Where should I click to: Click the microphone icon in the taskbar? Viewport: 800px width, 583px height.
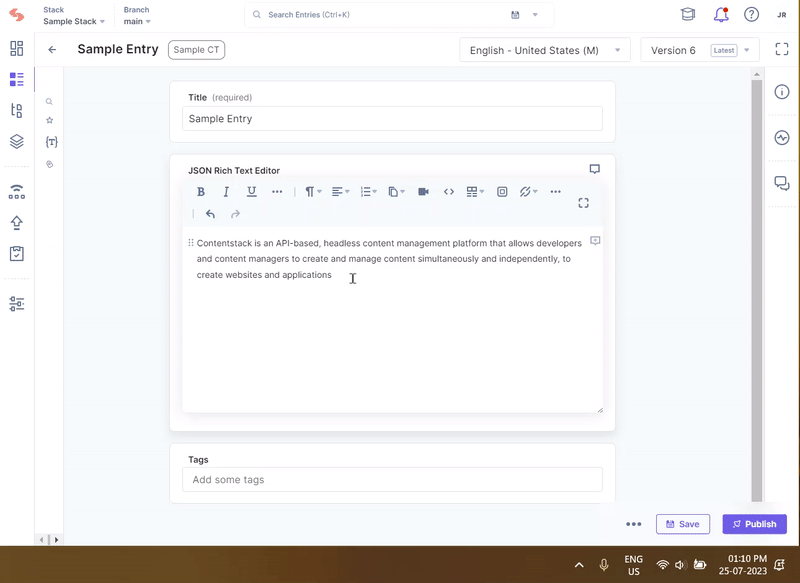pyautogui.click(x=604, y=565)
